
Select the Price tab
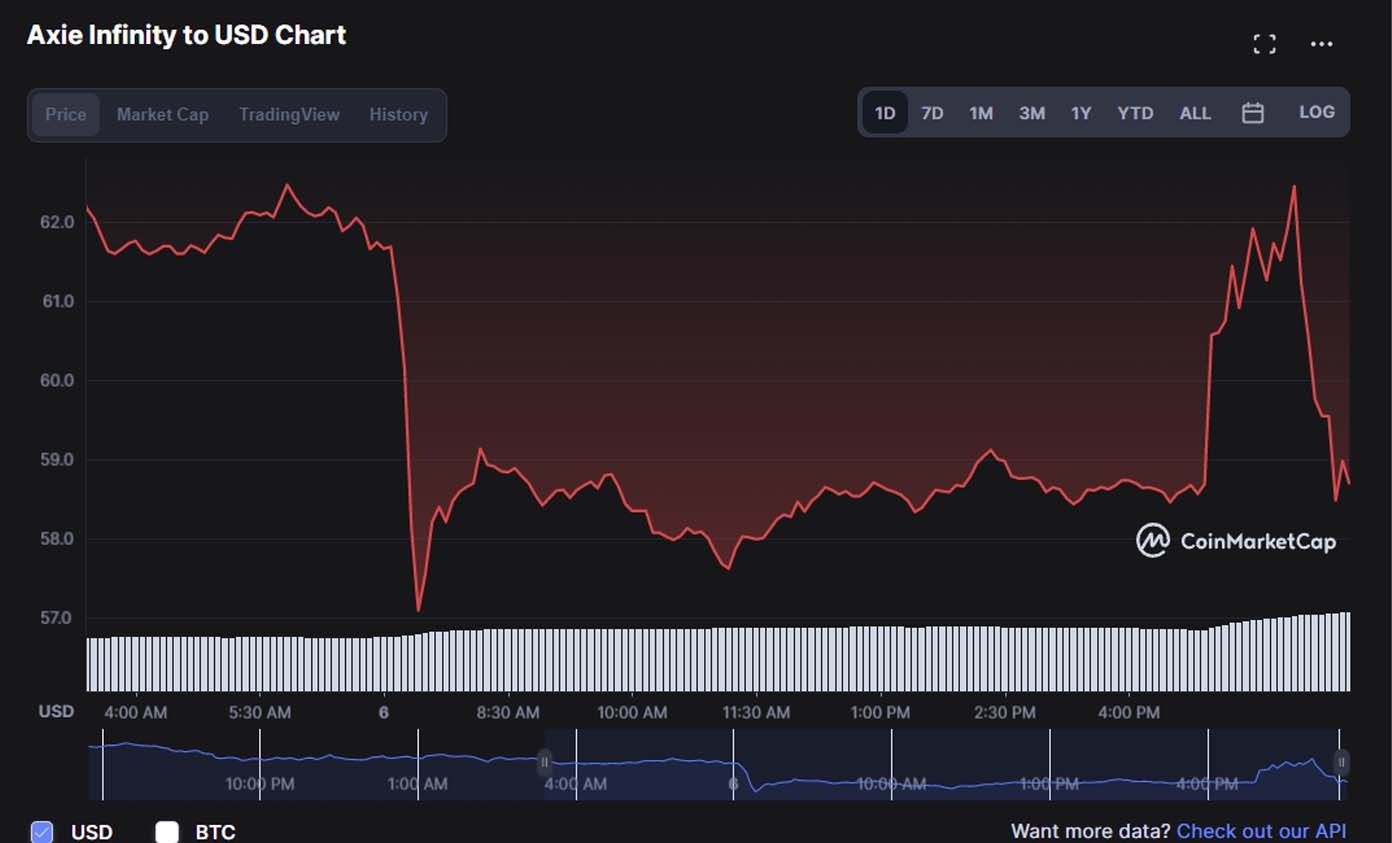click(x=66, y=115)
